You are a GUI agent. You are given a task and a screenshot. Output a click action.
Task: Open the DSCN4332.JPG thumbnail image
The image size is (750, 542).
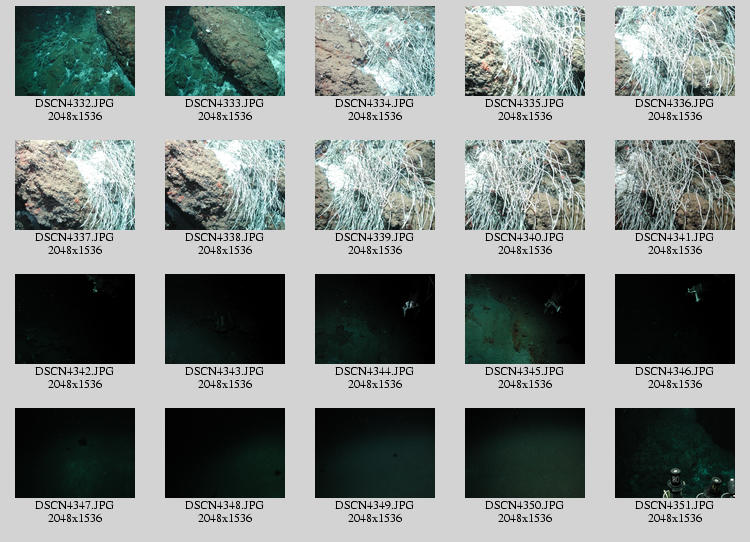(75, 51)
